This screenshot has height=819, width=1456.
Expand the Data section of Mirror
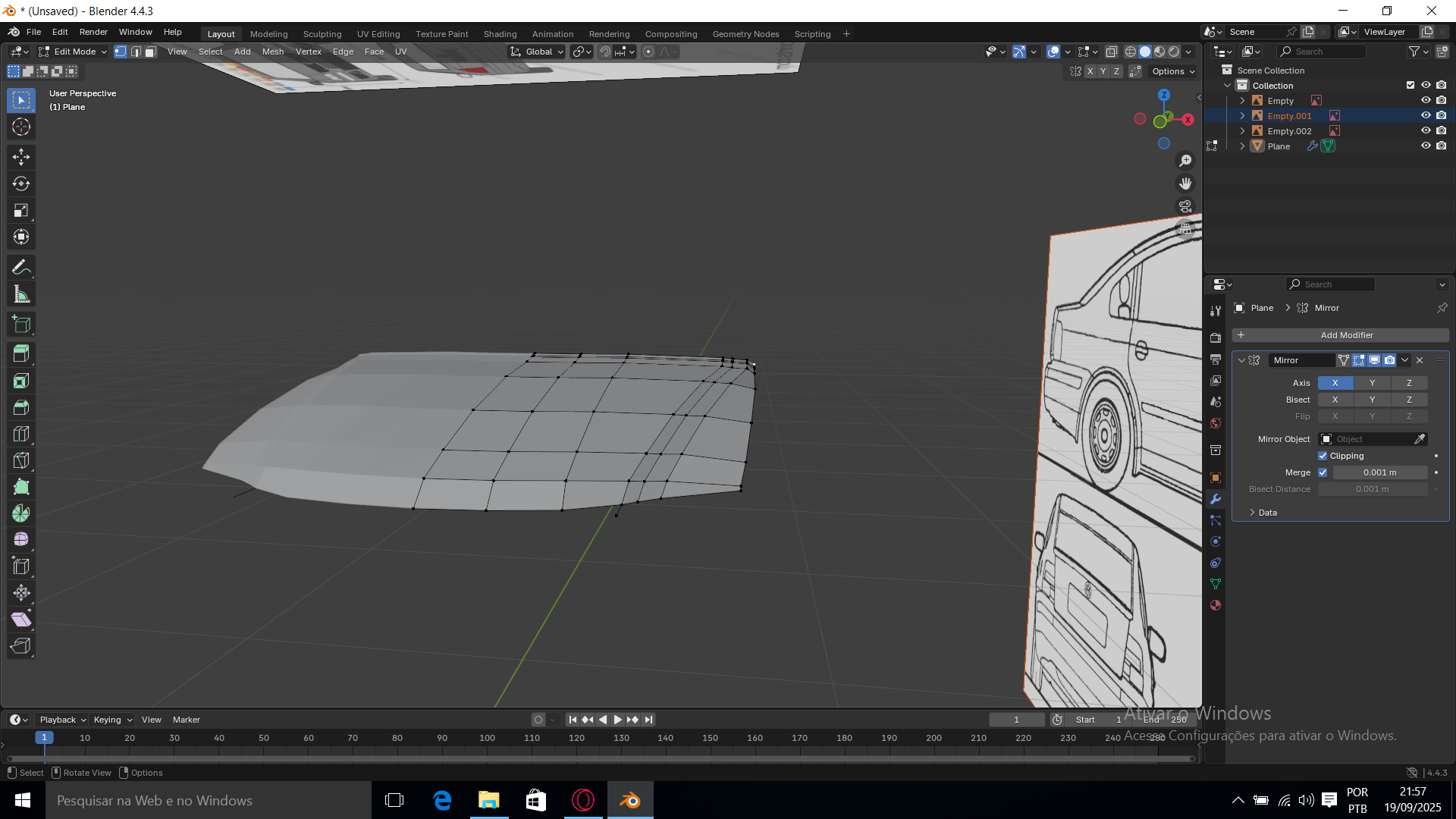pyautogui.click(x=1266, y=513)
